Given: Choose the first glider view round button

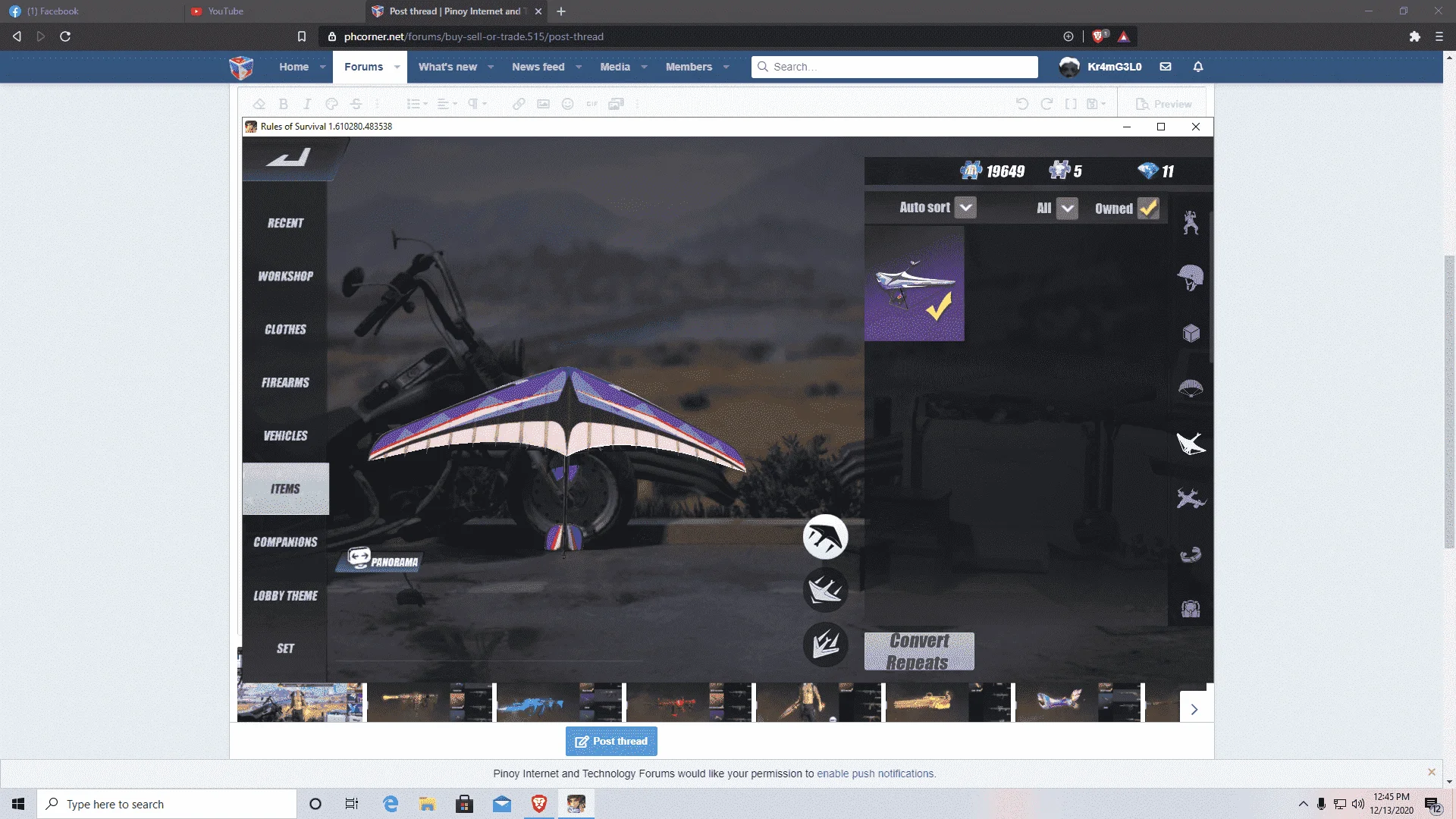Looking at the screenshot, I should (x=825, y=537).
